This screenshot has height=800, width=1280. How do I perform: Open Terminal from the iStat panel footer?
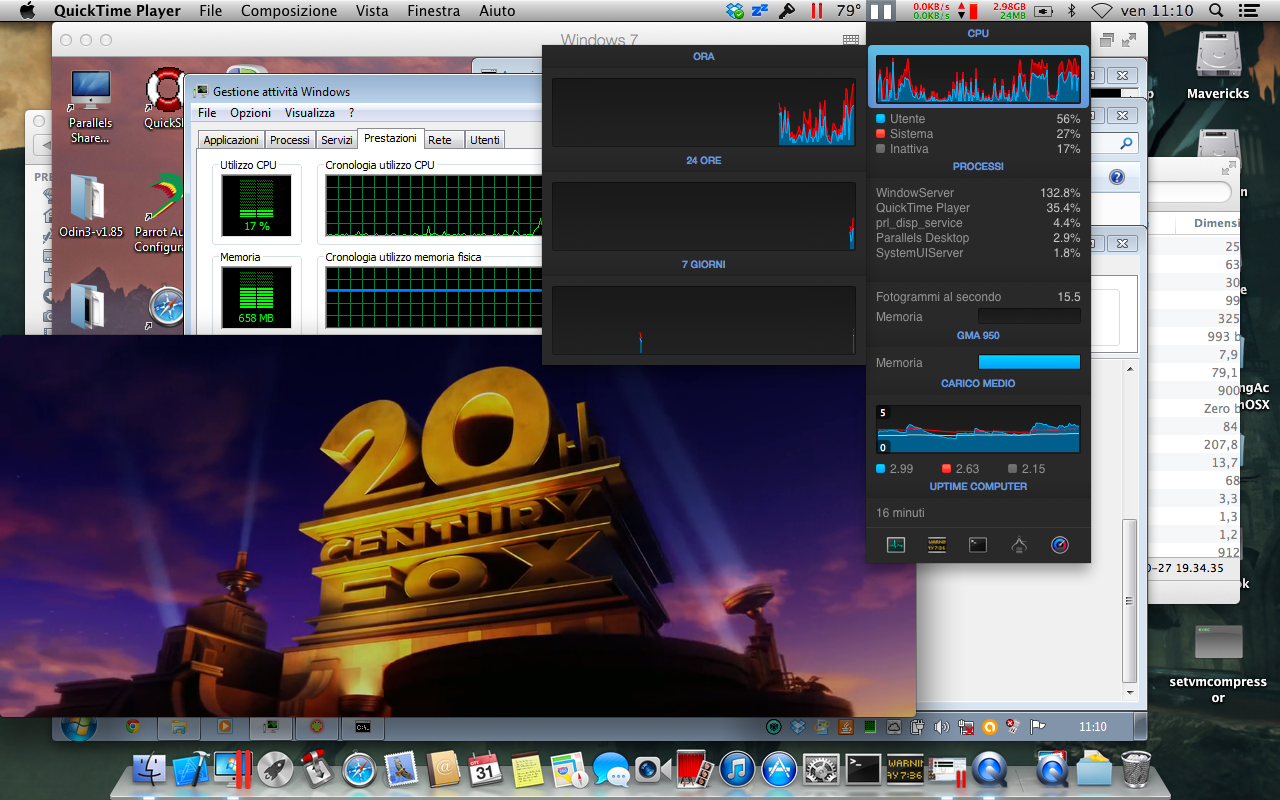point(978,545)
